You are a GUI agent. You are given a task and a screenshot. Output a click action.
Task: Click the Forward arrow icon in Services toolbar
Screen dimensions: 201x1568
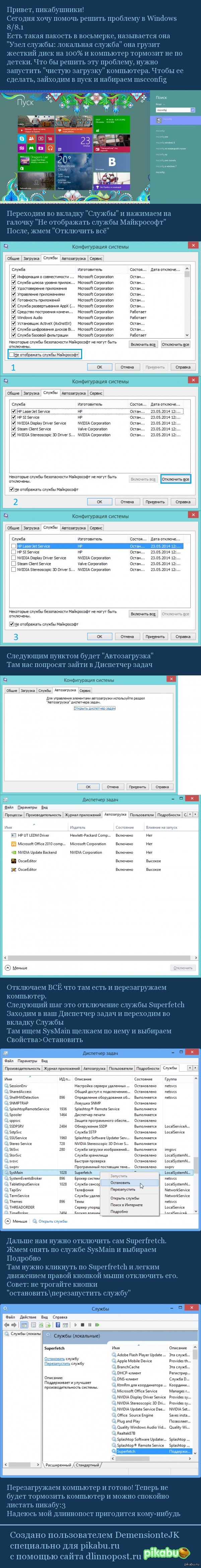pyautogui.click(x=14, y=1325)
